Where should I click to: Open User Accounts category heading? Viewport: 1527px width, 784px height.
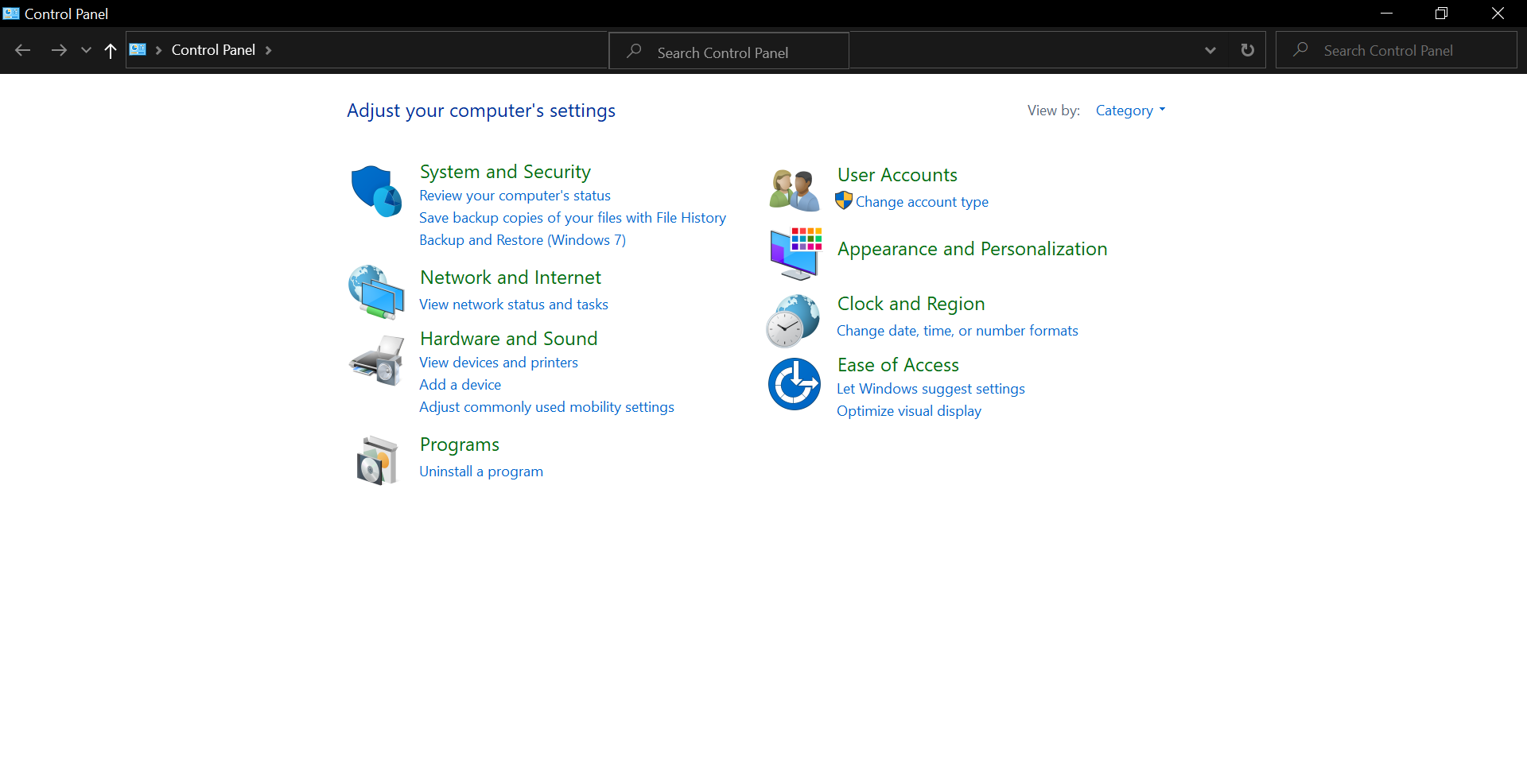tap(897, 175)
